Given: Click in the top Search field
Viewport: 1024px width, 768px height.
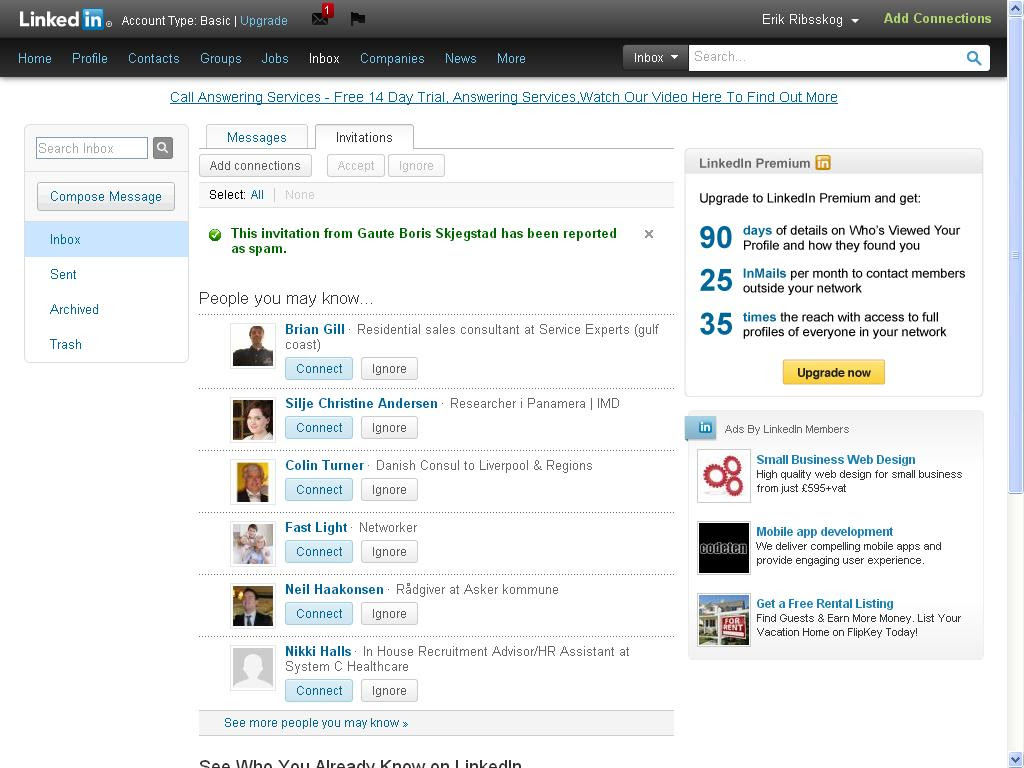Looking at the screenshot, I should click(826, 57).
